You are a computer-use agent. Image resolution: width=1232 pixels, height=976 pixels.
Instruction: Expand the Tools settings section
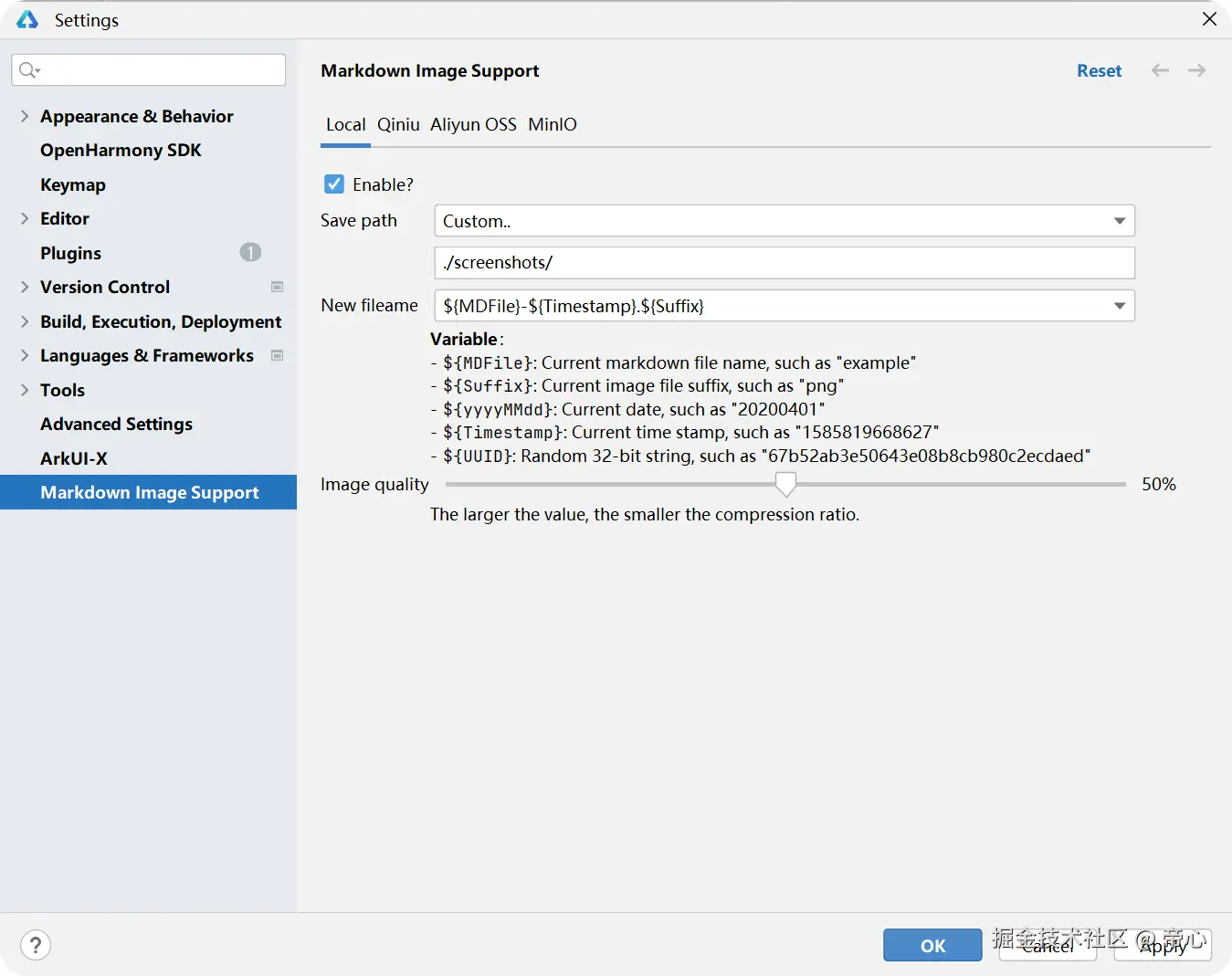(25, 390)
